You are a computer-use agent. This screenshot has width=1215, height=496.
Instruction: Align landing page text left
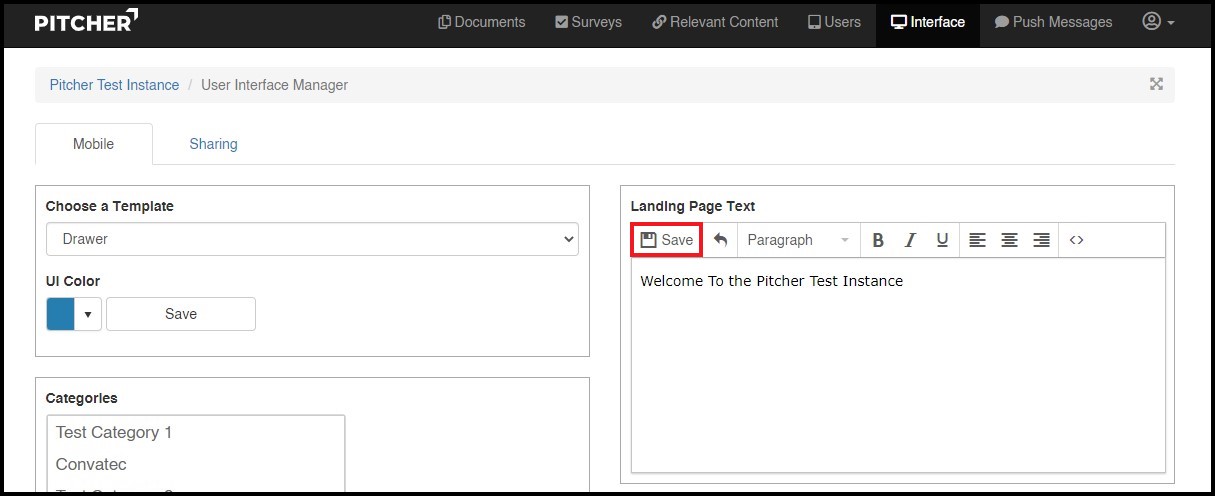coord(977,240)
